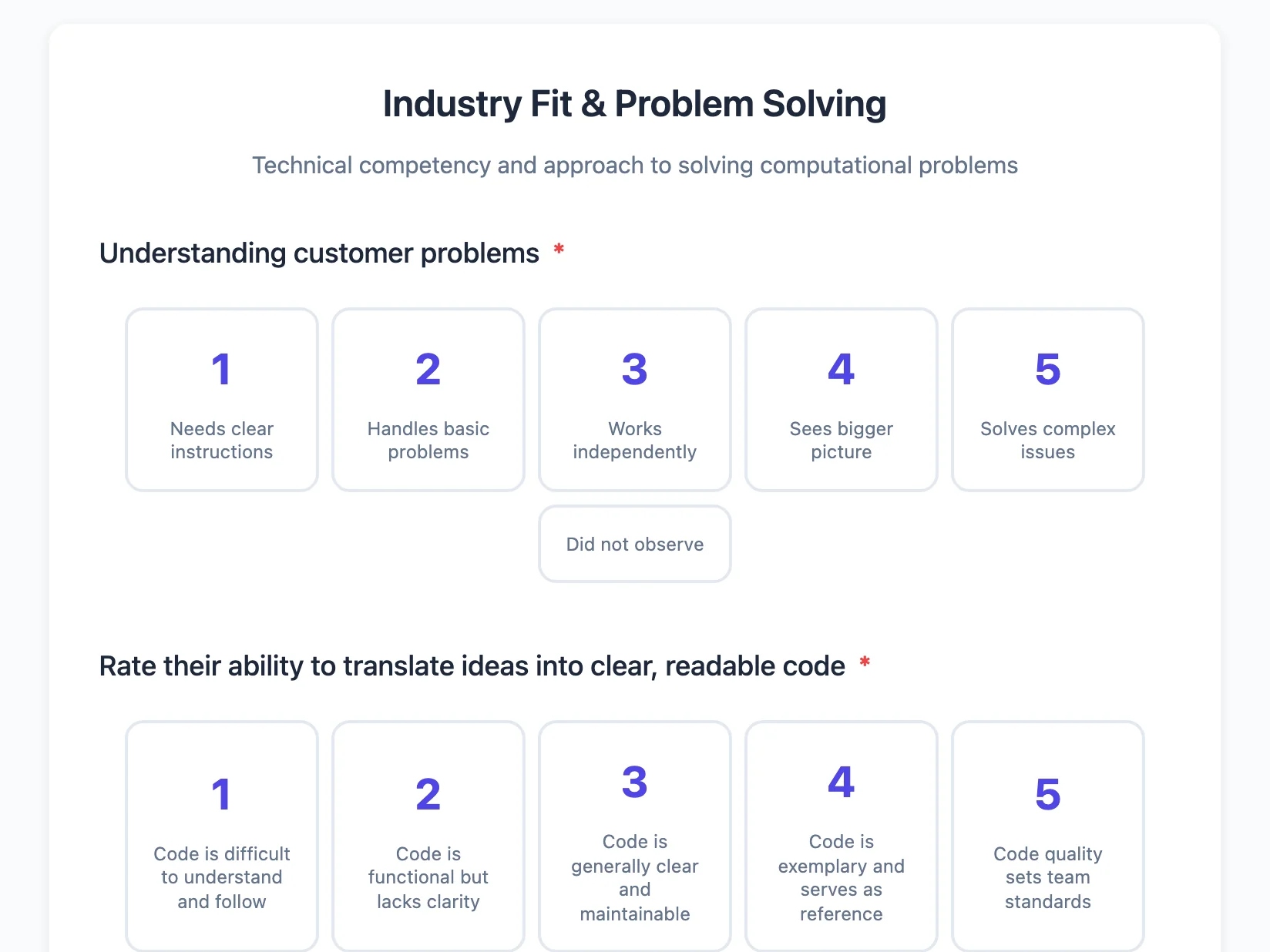Pick rating 3 'Works independently'
The image size is (1270, 952).
click(635, 400)
